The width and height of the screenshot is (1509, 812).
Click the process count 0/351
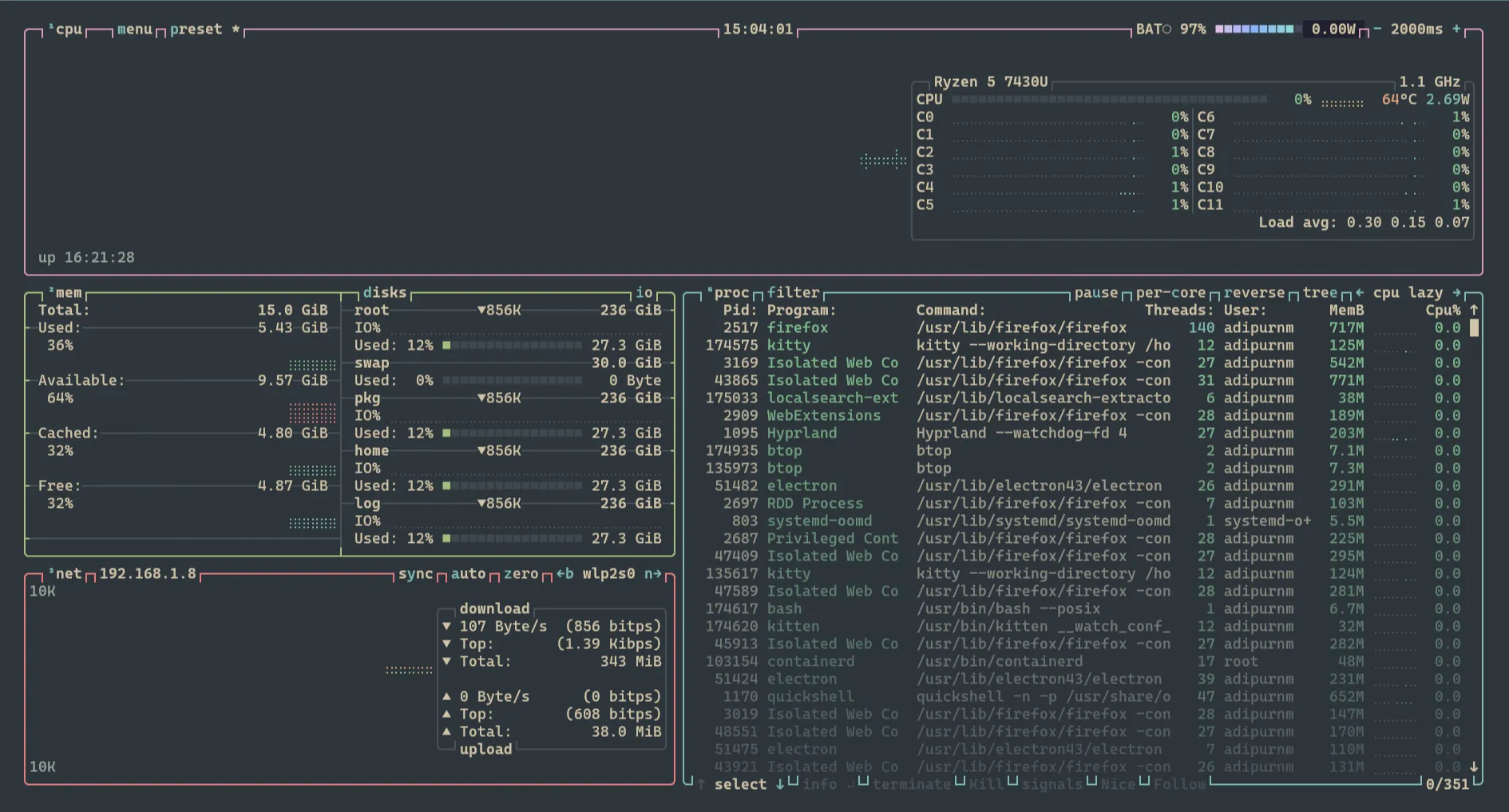coord(1447,785)
